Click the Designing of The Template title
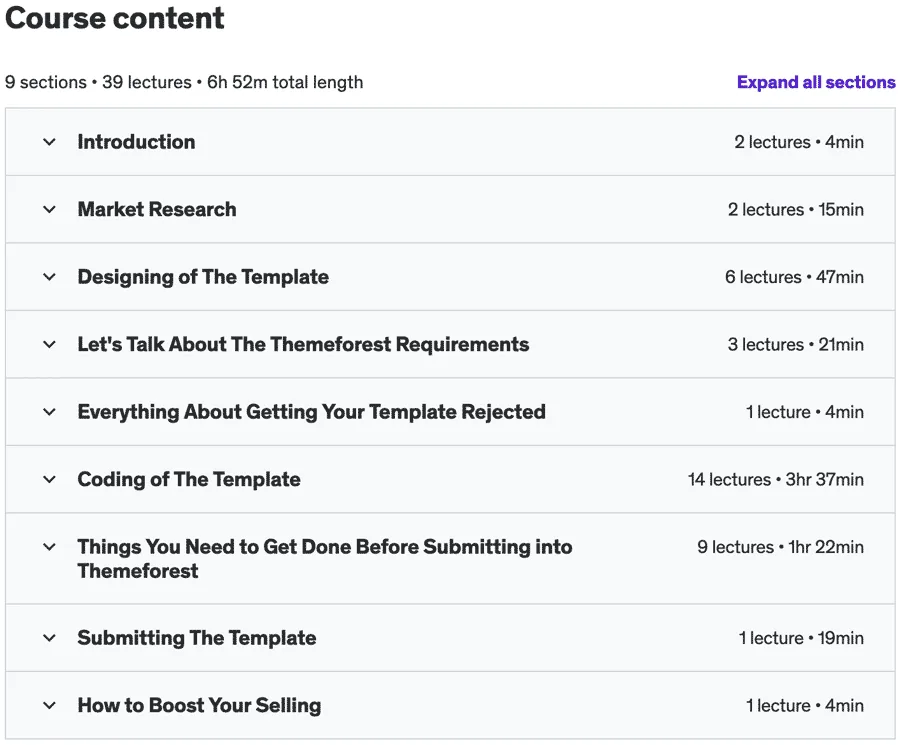This screenshot has width=900, height=745. [203, 277]
